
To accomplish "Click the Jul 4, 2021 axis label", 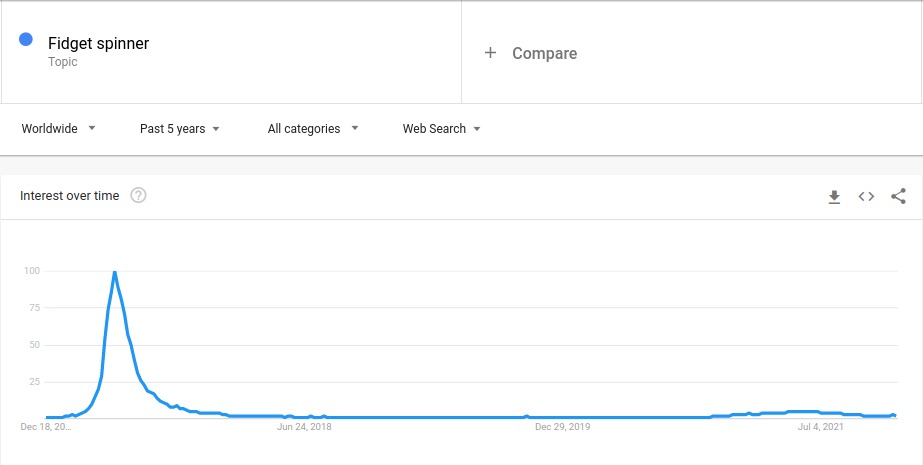I will (x=821, y=427).
